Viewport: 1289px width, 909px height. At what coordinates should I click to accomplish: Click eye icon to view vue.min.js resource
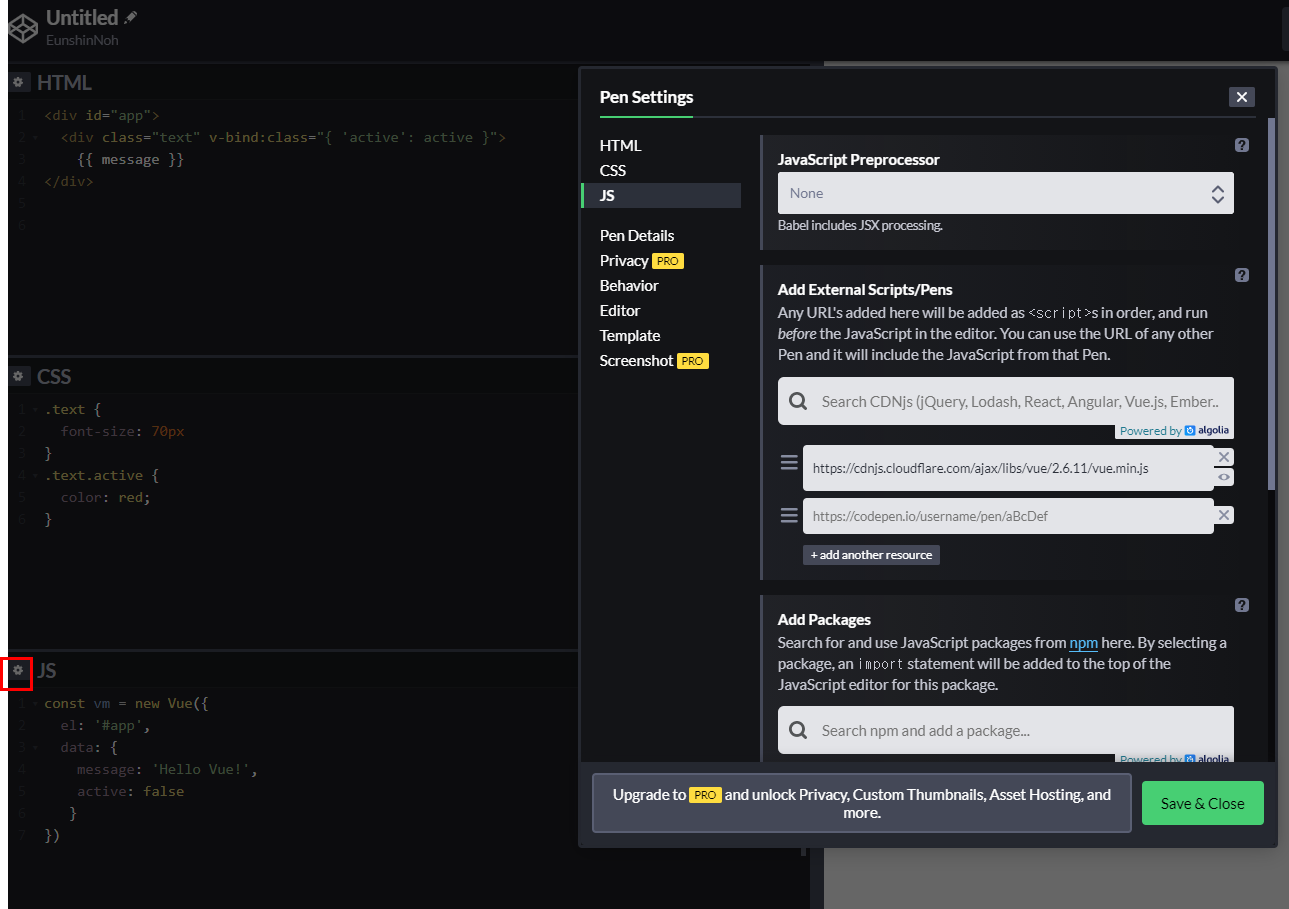(x=1225, y=477)
